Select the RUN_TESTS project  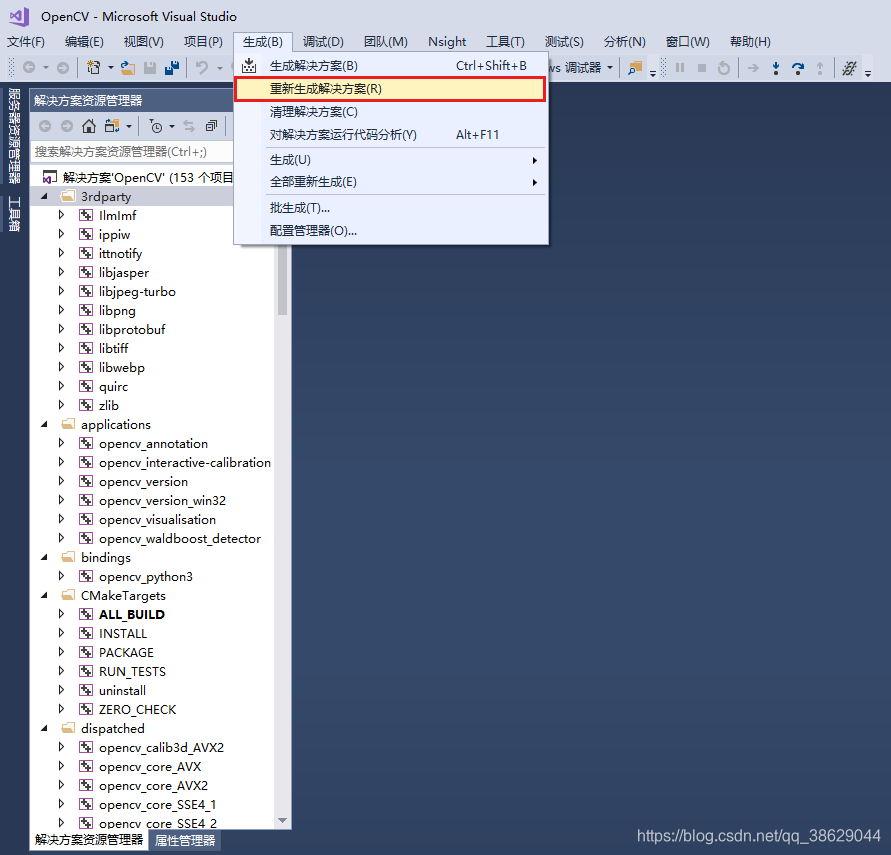(x=132, y=672)
